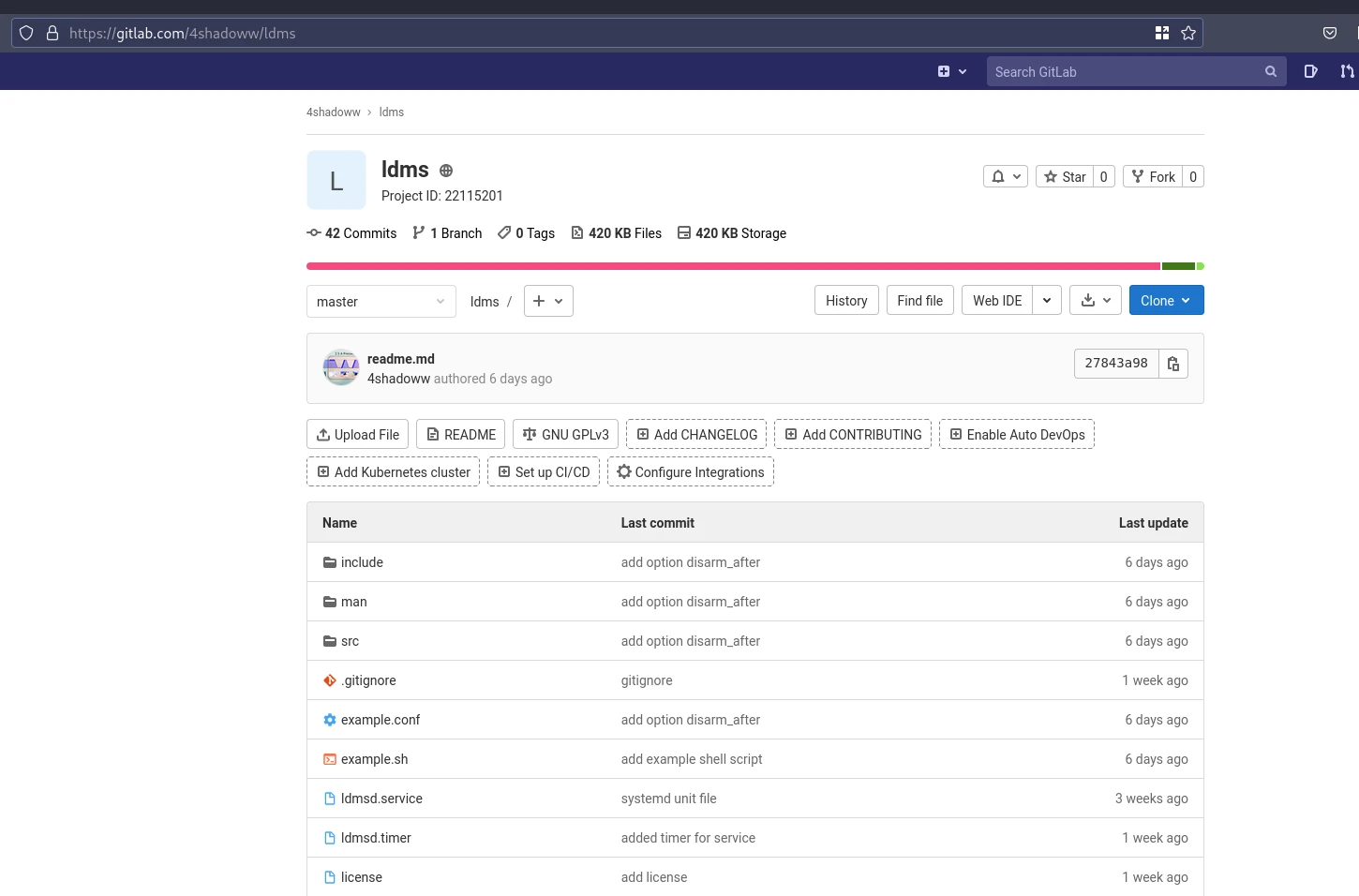The height and width of the screenshot is (896, 1359).
Task: Click the Upload File button
Action: coord(357,434)
